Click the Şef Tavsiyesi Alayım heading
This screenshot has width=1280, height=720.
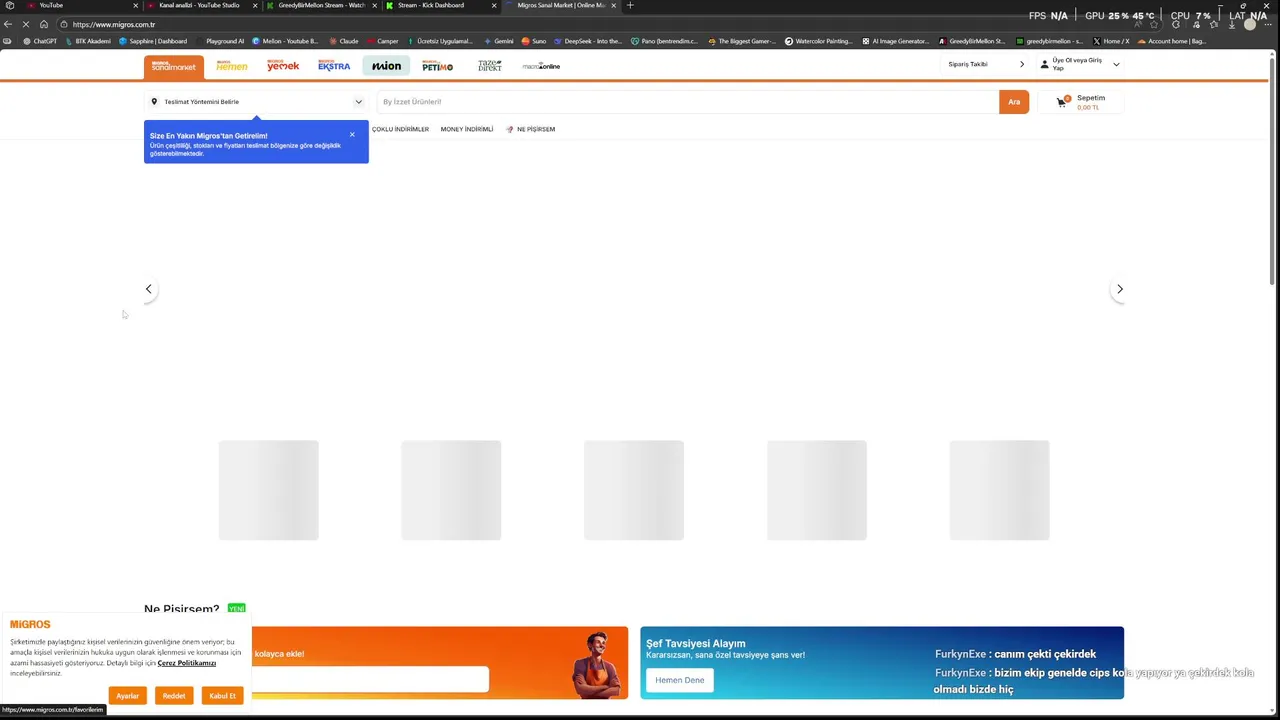tap(696, 644)
